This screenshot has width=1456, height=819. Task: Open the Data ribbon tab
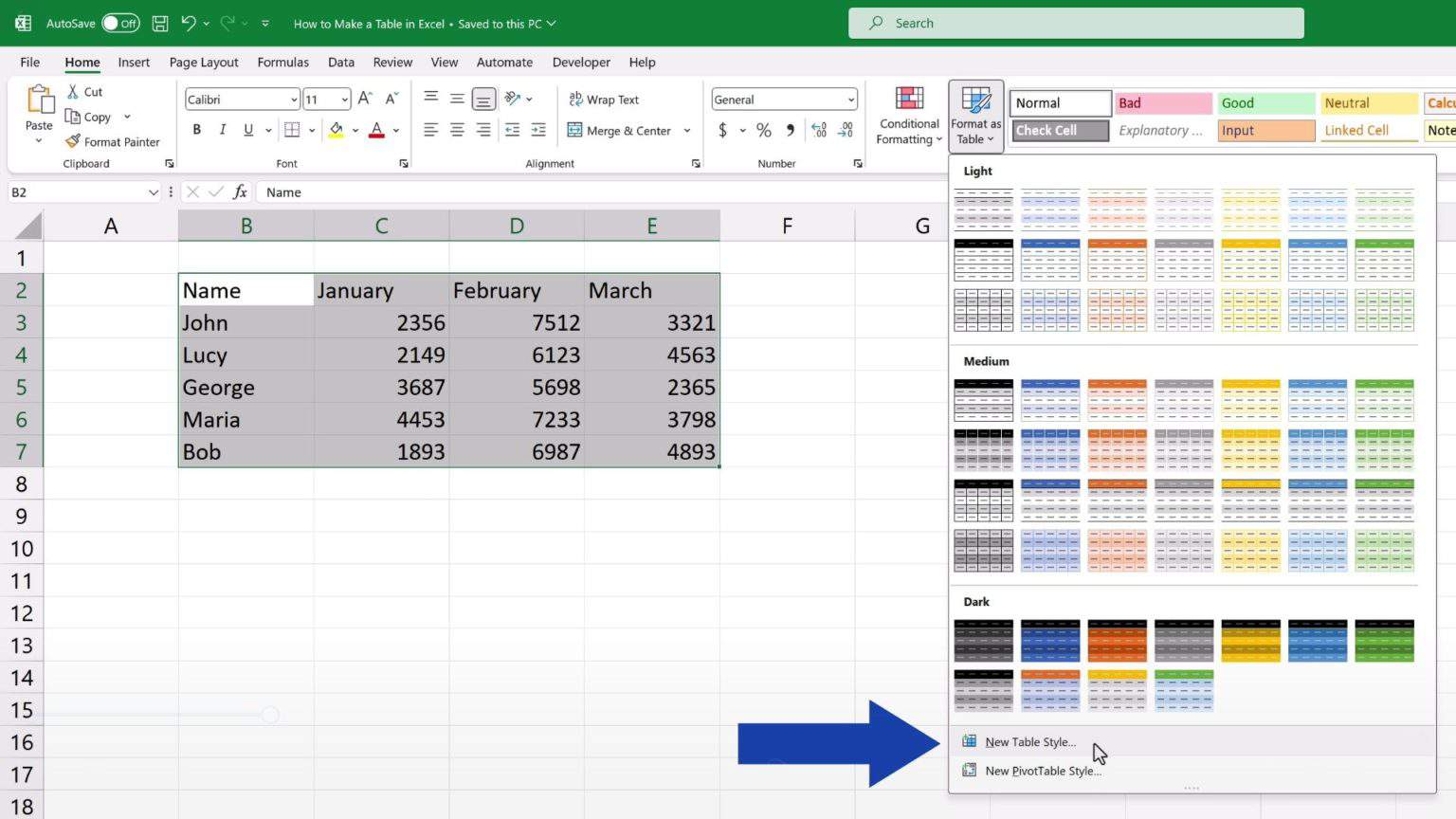click(x=340, y=62)
